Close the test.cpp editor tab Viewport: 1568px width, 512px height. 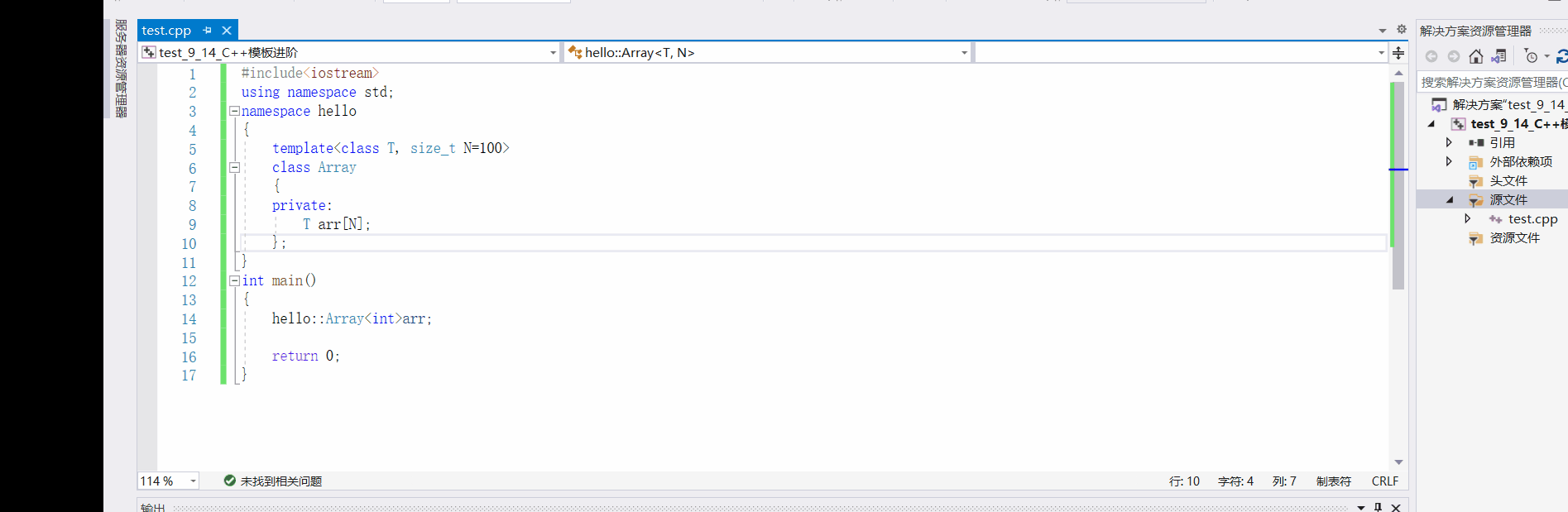pyautogui.click(x=227, y=31)
